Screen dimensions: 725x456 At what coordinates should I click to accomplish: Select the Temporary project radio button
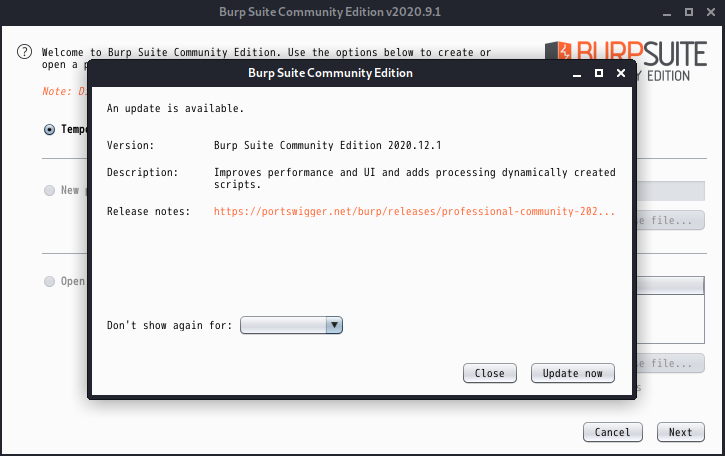pos(49,129)
